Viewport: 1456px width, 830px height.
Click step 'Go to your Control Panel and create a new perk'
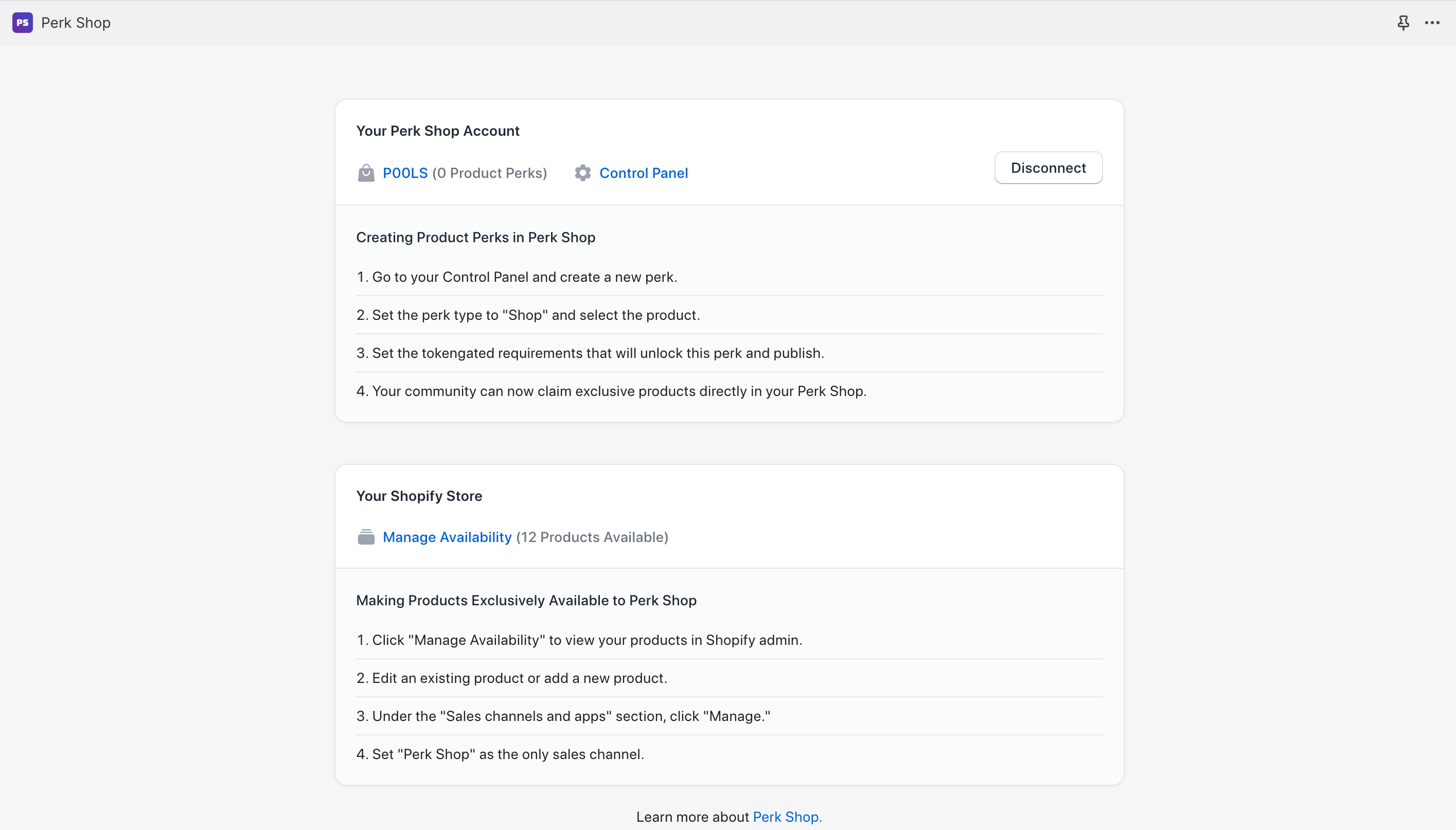click(517, 277)
